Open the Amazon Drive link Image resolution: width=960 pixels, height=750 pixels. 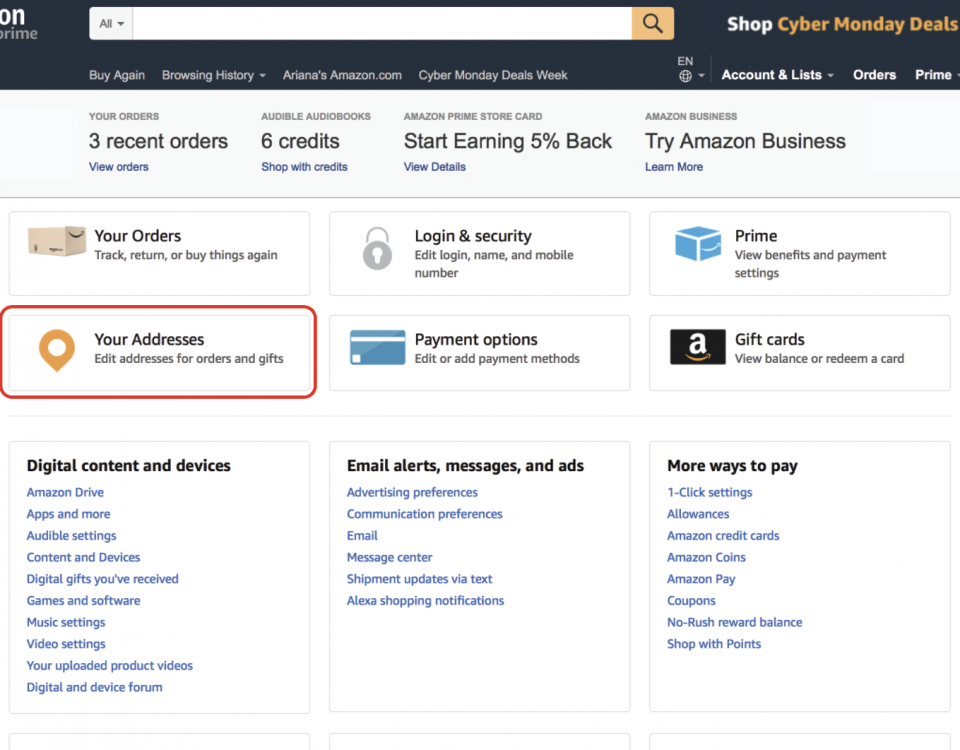coord(65,492)
